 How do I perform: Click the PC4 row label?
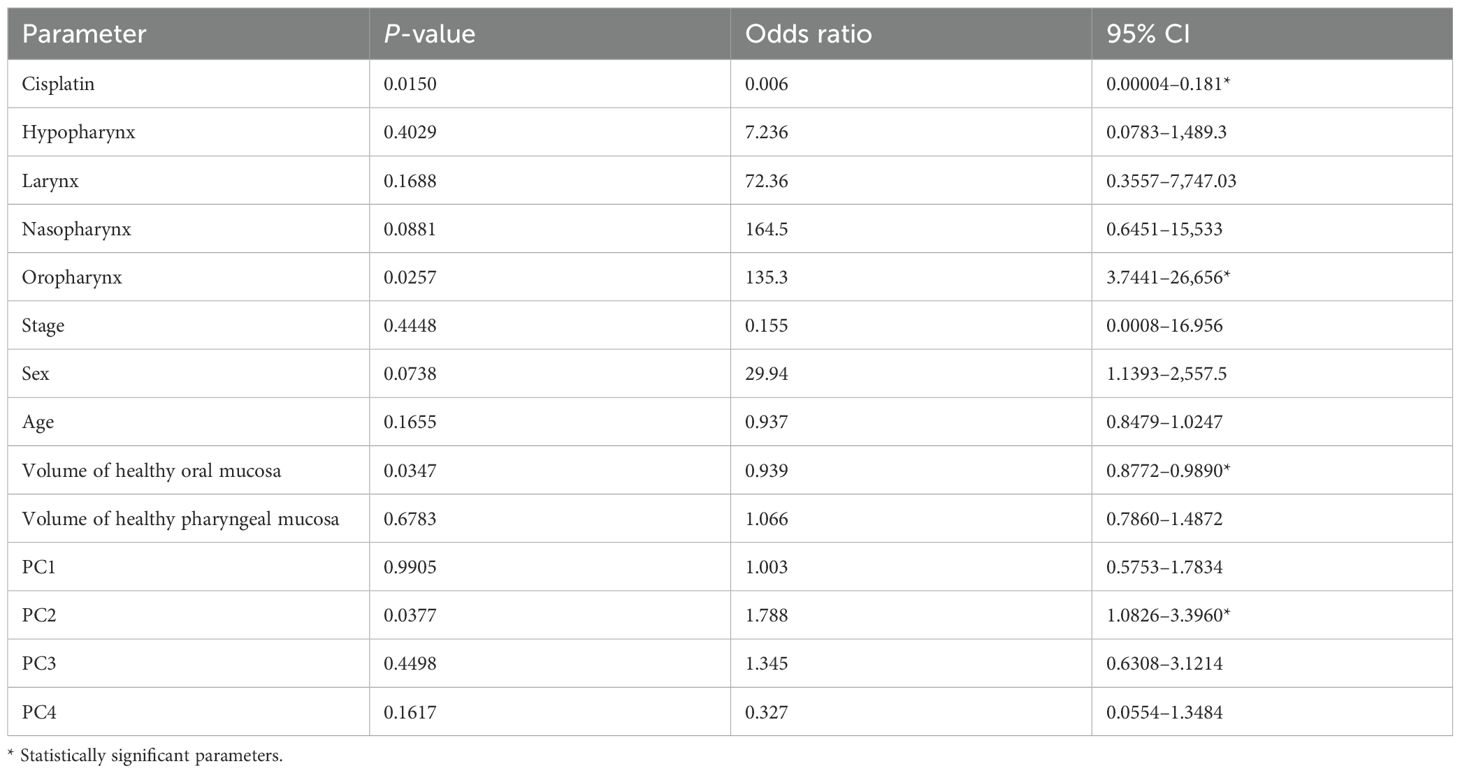coord(39,712)
